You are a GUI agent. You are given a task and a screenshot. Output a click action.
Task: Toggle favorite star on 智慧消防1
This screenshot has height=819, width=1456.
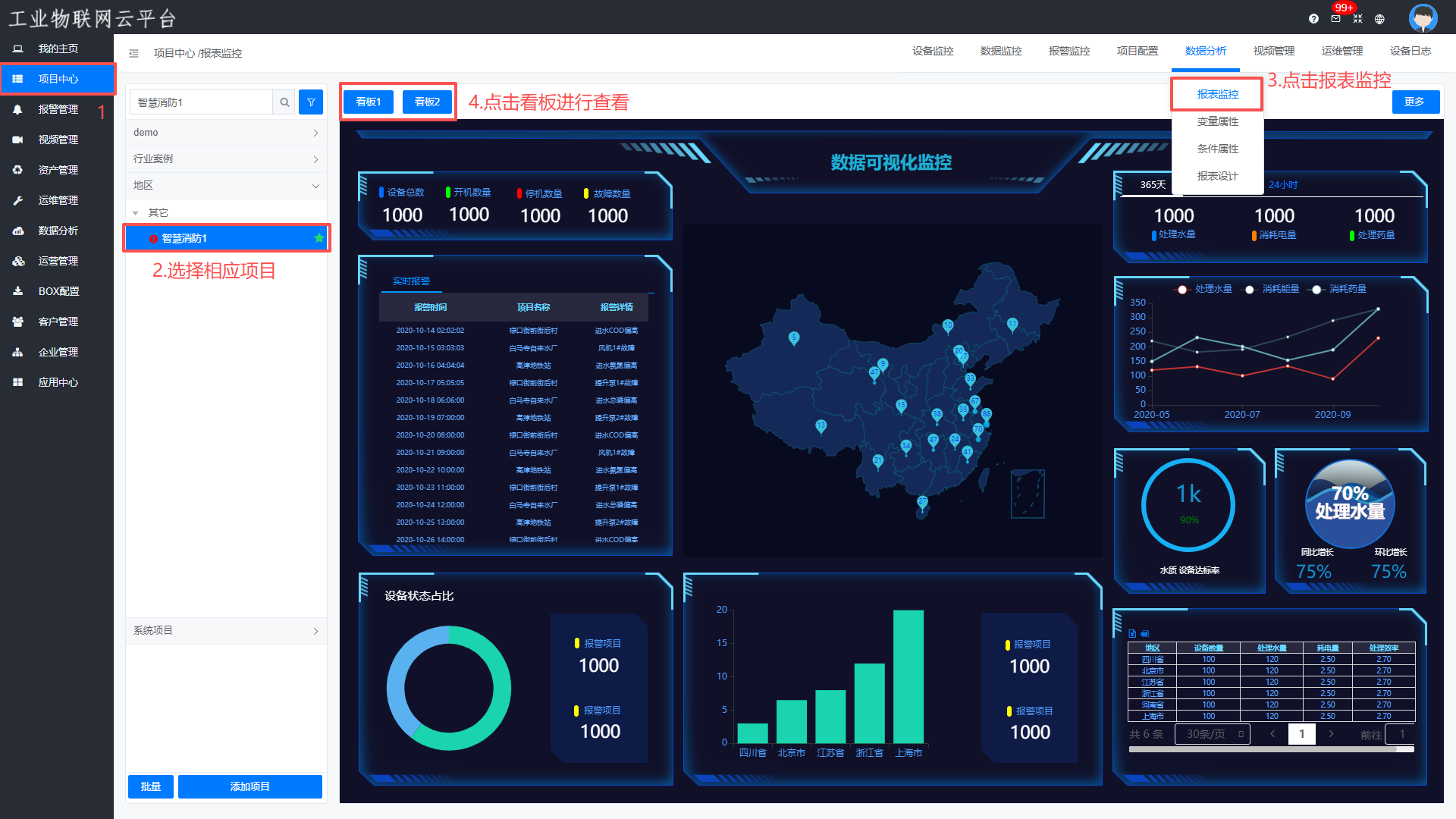(x=319, y=238)
